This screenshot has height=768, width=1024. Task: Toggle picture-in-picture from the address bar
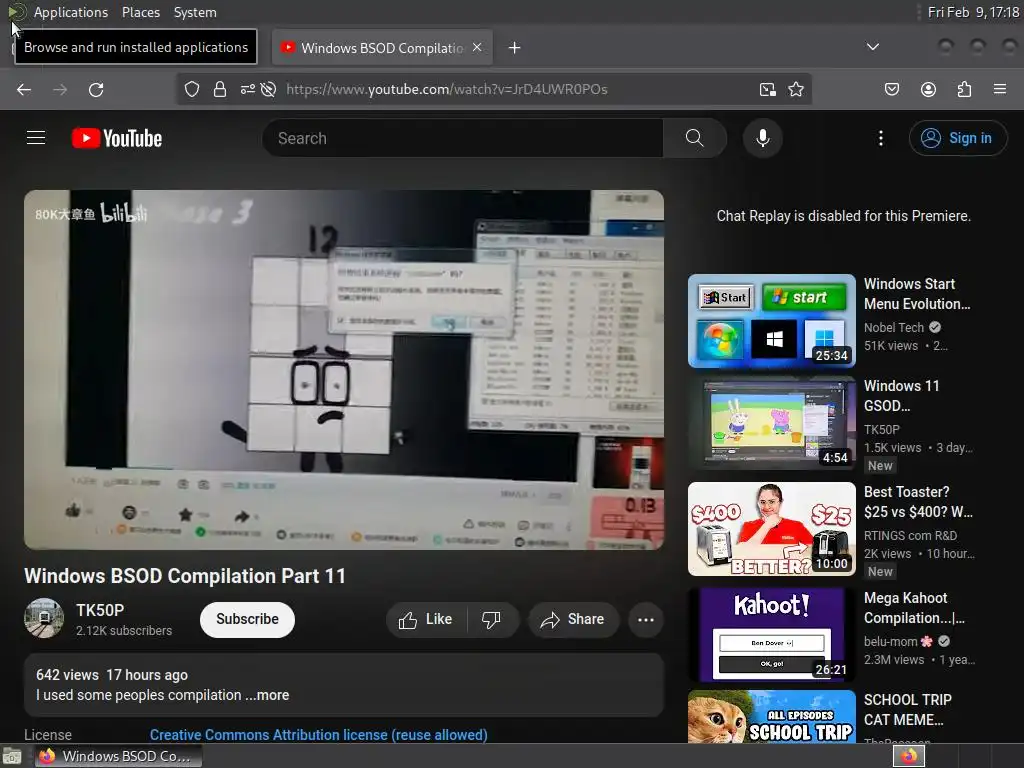click(x=767, y=89)
